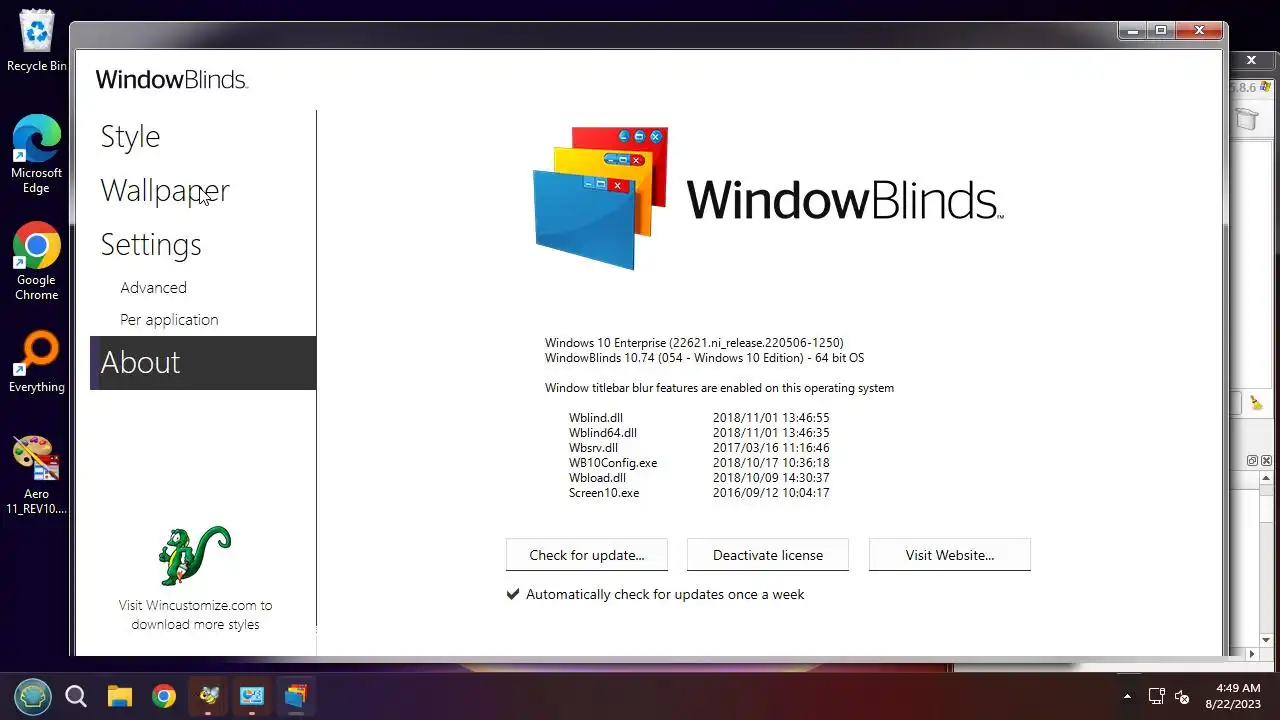This screenshot has width=1280, height=720.
Task: Select the About section
Action: coord(203,363)
